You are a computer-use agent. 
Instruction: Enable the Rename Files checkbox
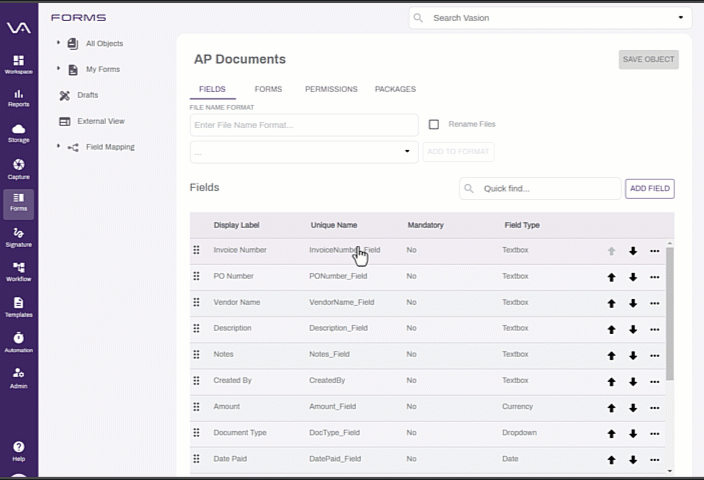click(434, 124)
